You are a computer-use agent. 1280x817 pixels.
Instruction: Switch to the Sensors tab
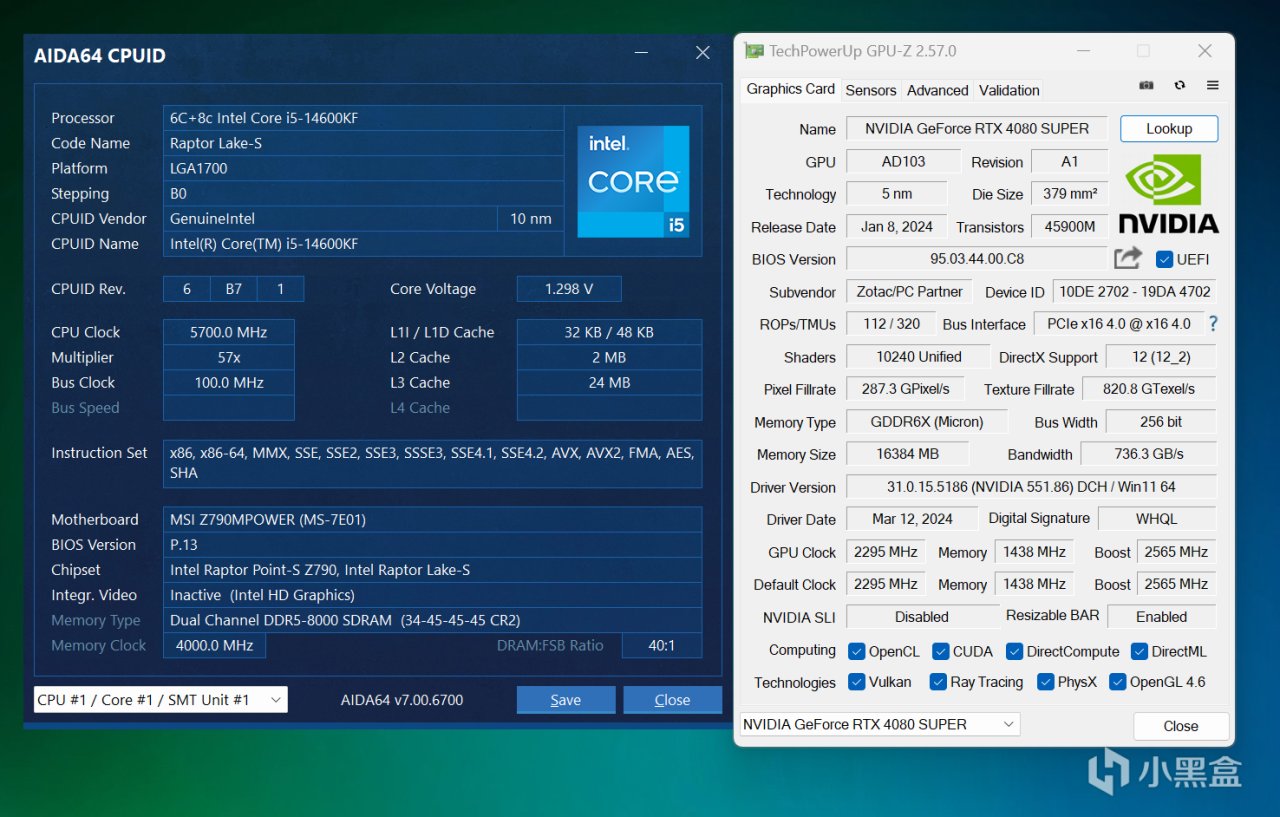870,90
